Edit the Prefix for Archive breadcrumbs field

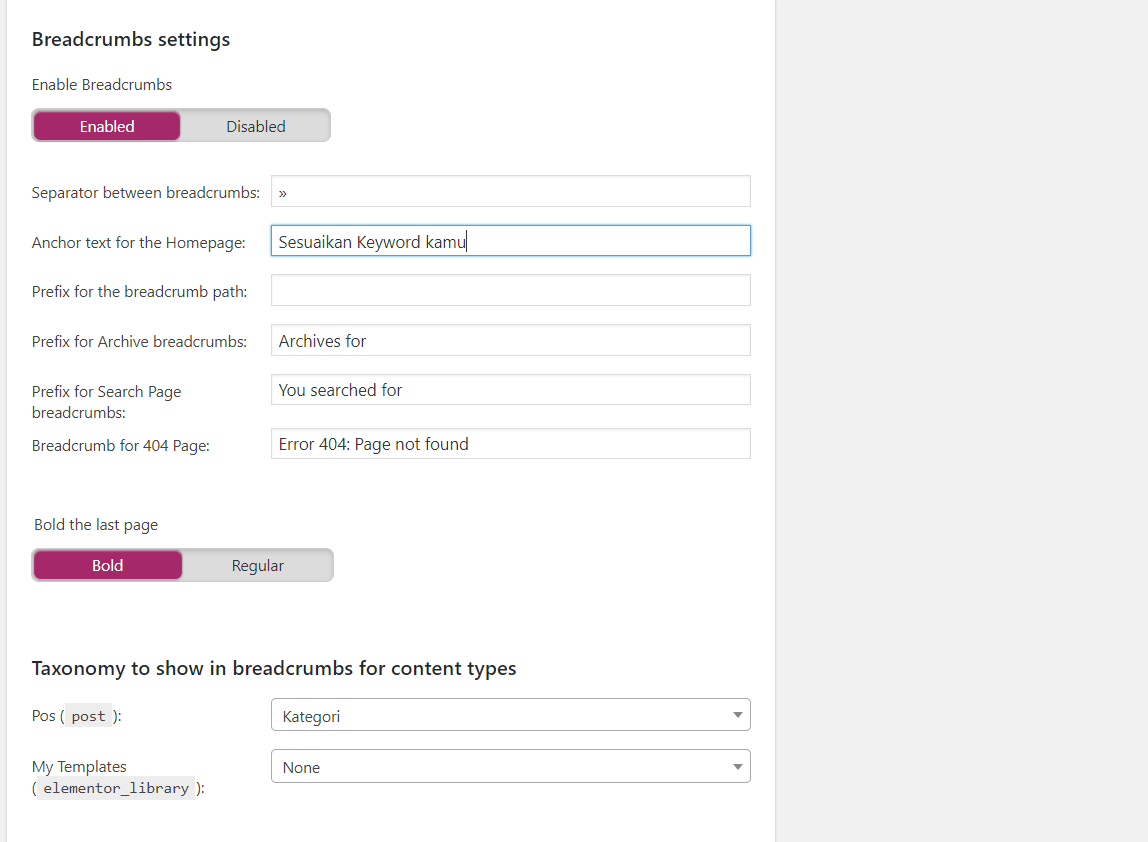point(510,340)
